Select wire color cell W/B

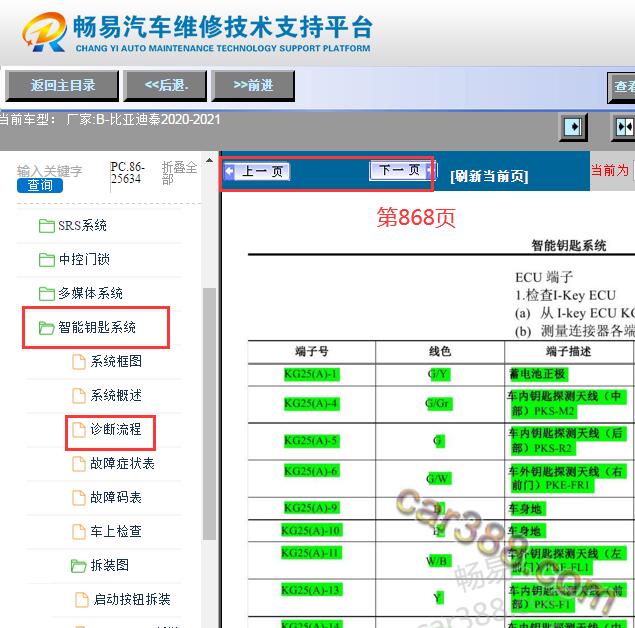[439, 561]
